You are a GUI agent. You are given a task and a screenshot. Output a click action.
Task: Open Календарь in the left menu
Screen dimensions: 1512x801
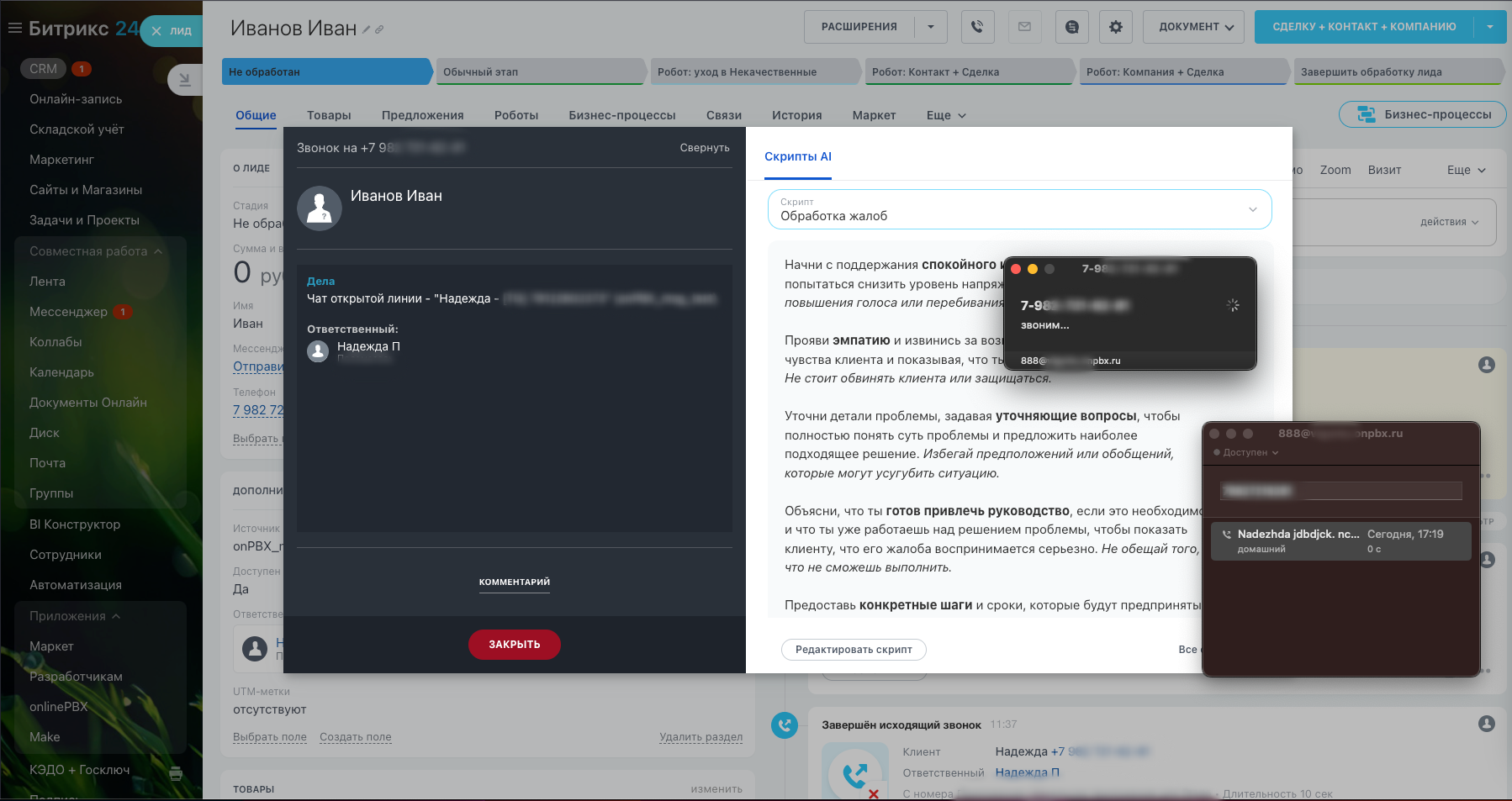tap(61, 372)
